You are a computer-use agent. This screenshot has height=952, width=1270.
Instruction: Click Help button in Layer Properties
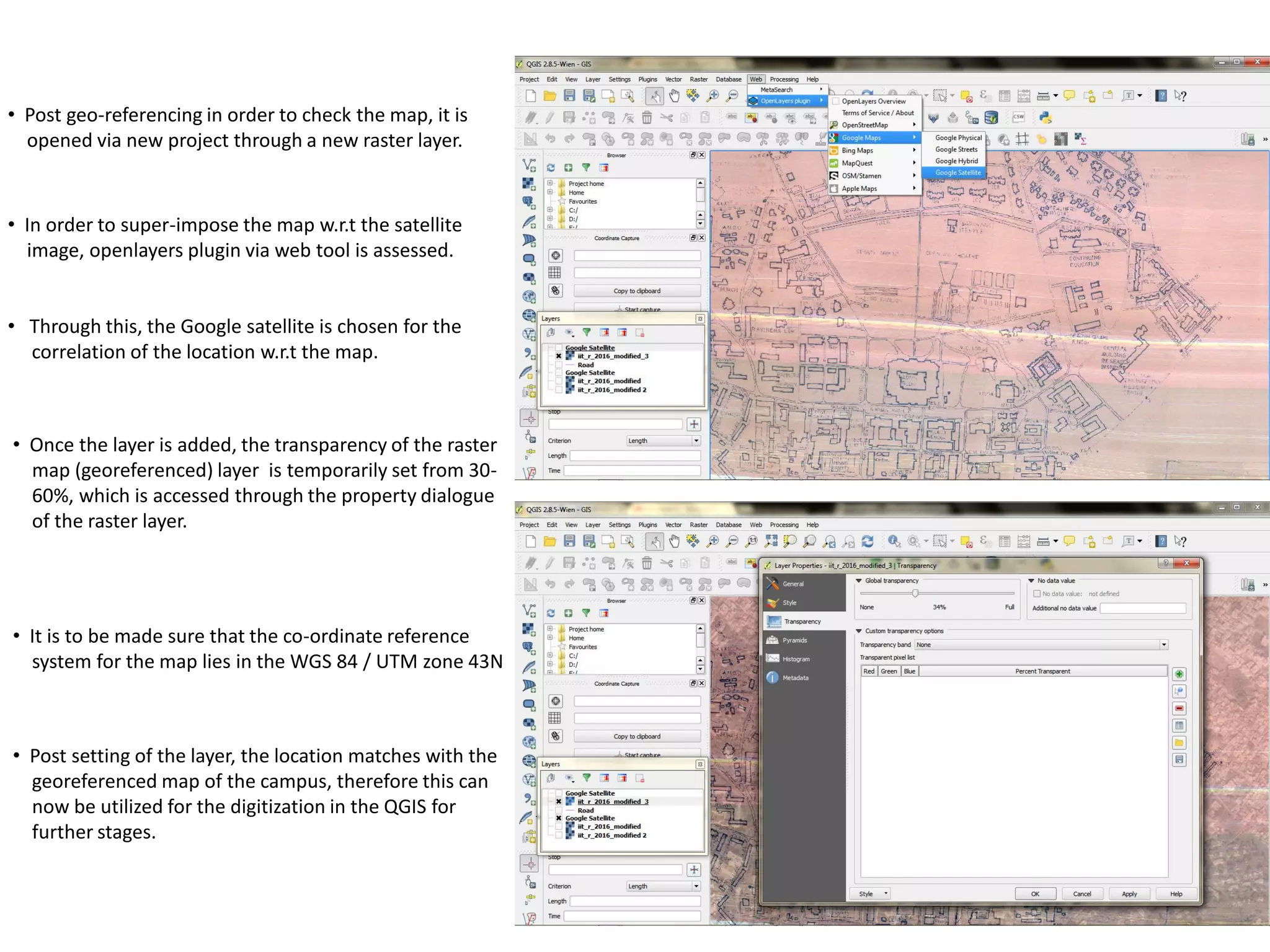point(1176,894)
